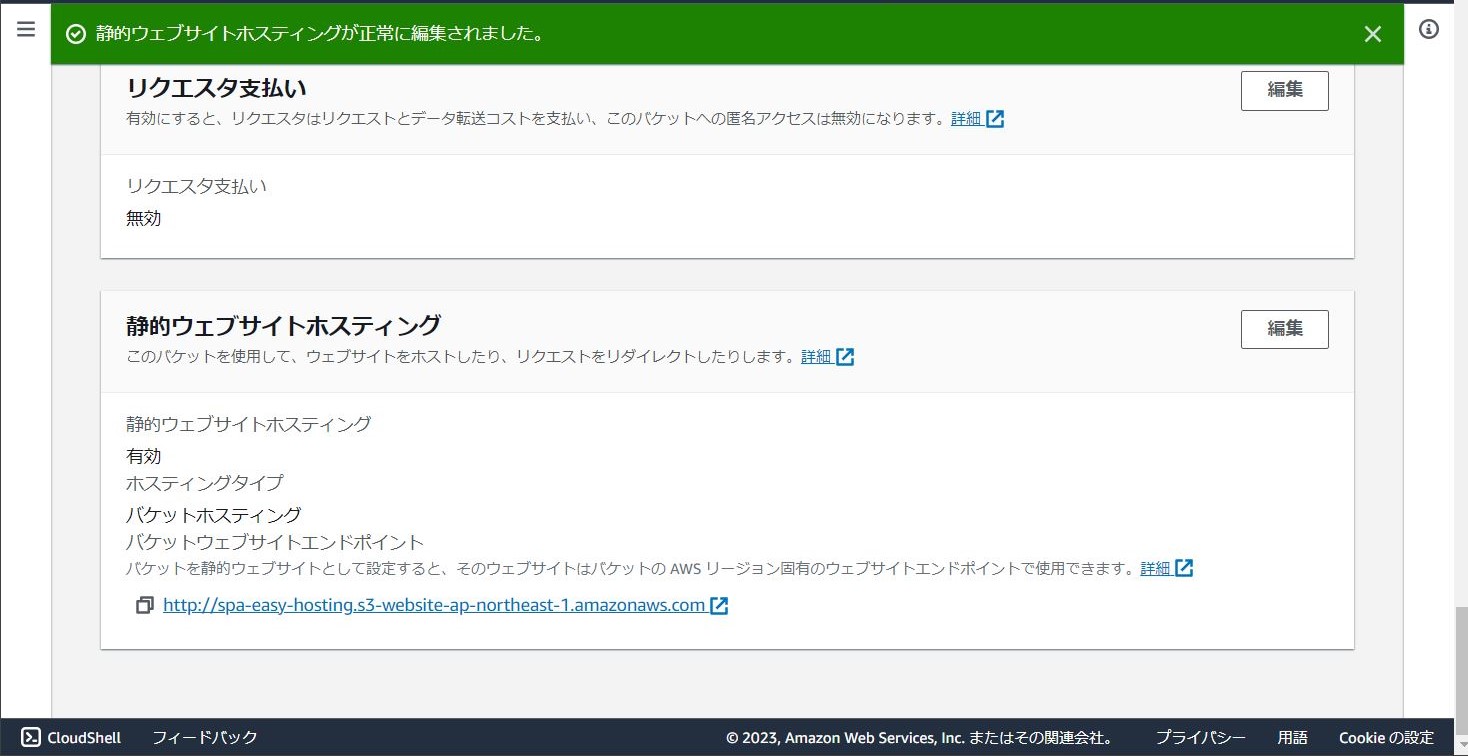
Task: Open 詳細 link for bucket website endpoint
Action: (1166, 568)
